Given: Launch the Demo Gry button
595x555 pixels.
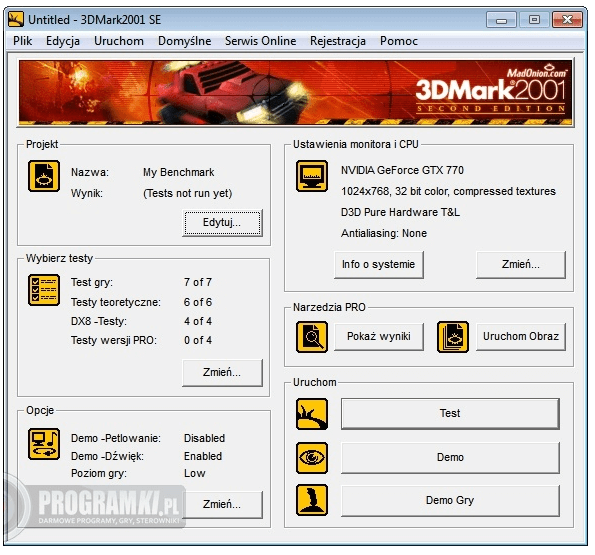Looking at the screenshot, I should 450,500.
